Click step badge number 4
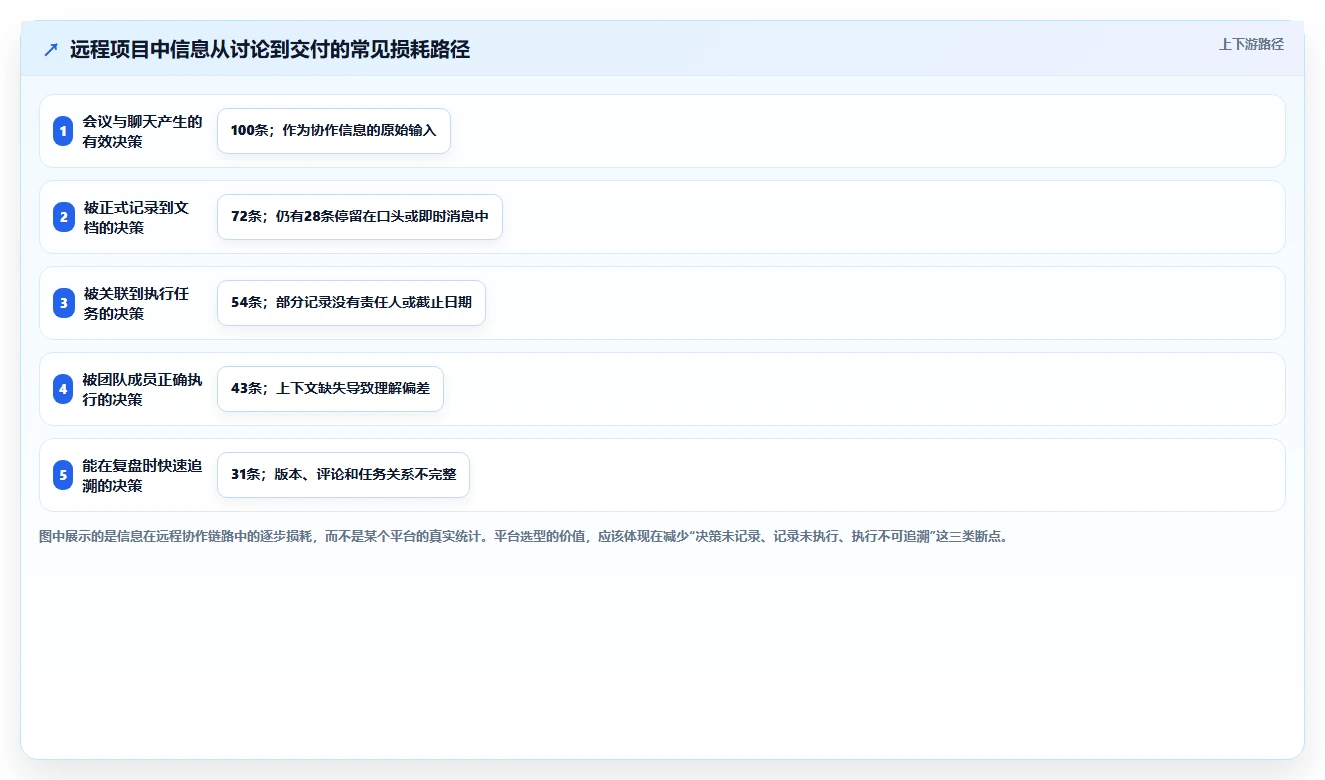Screen dimensions: 1325x780 pyautogui.click(x=63, y=389)
